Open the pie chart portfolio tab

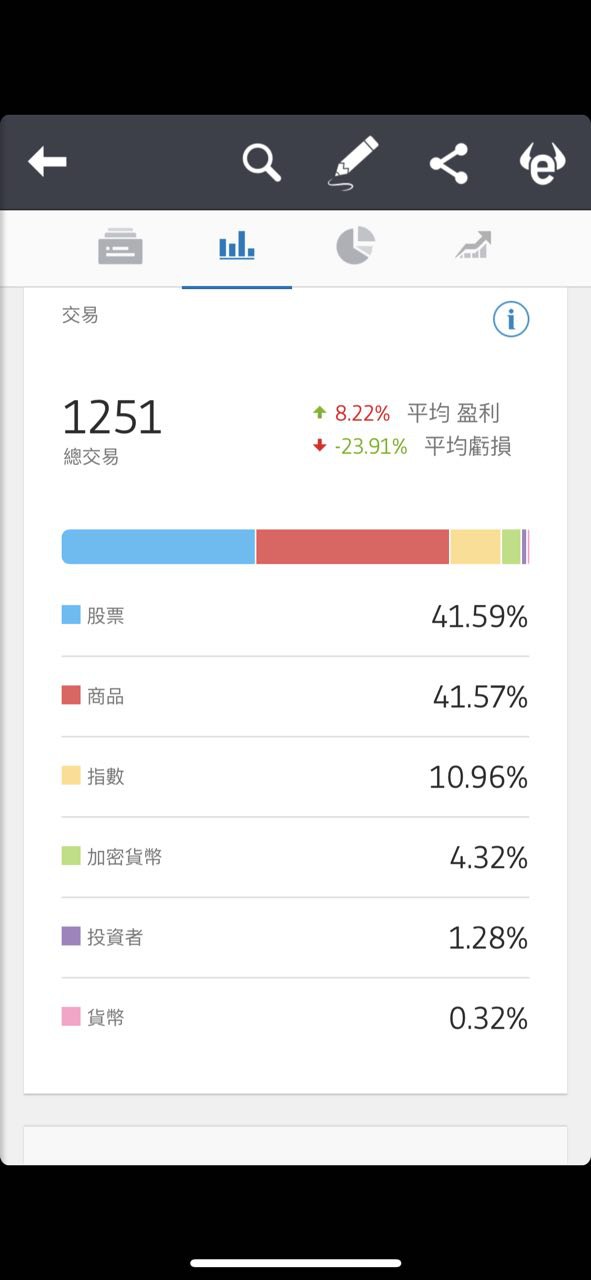pyautogui.click(x=355, y=246)
